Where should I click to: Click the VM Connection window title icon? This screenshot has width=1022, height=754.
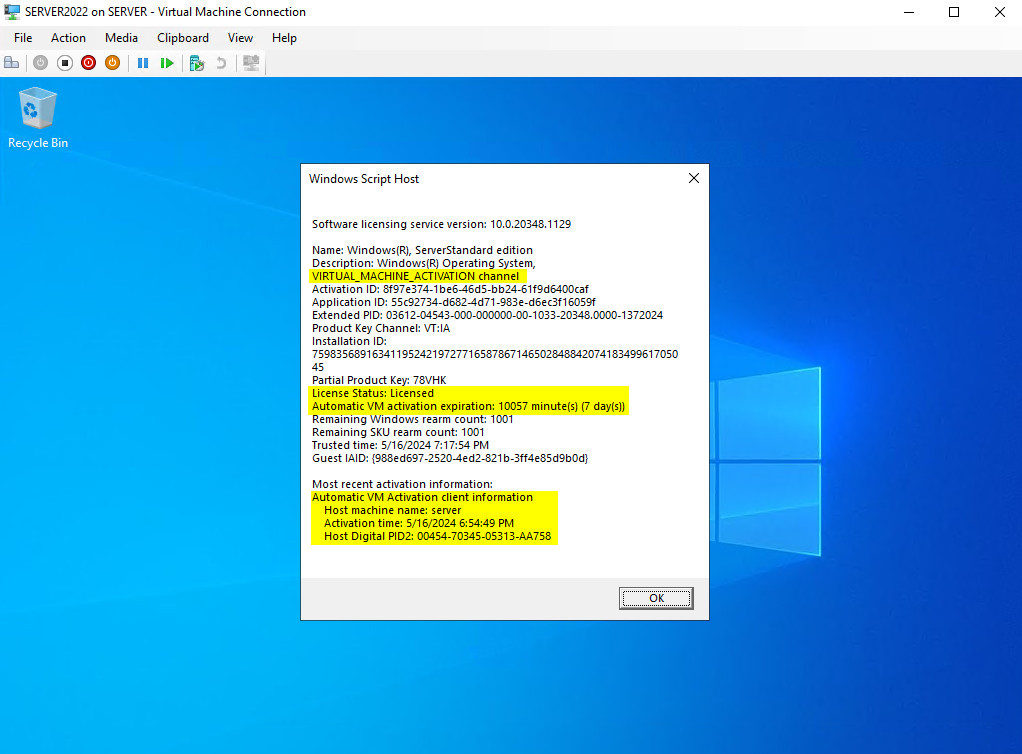coord(12,12)
